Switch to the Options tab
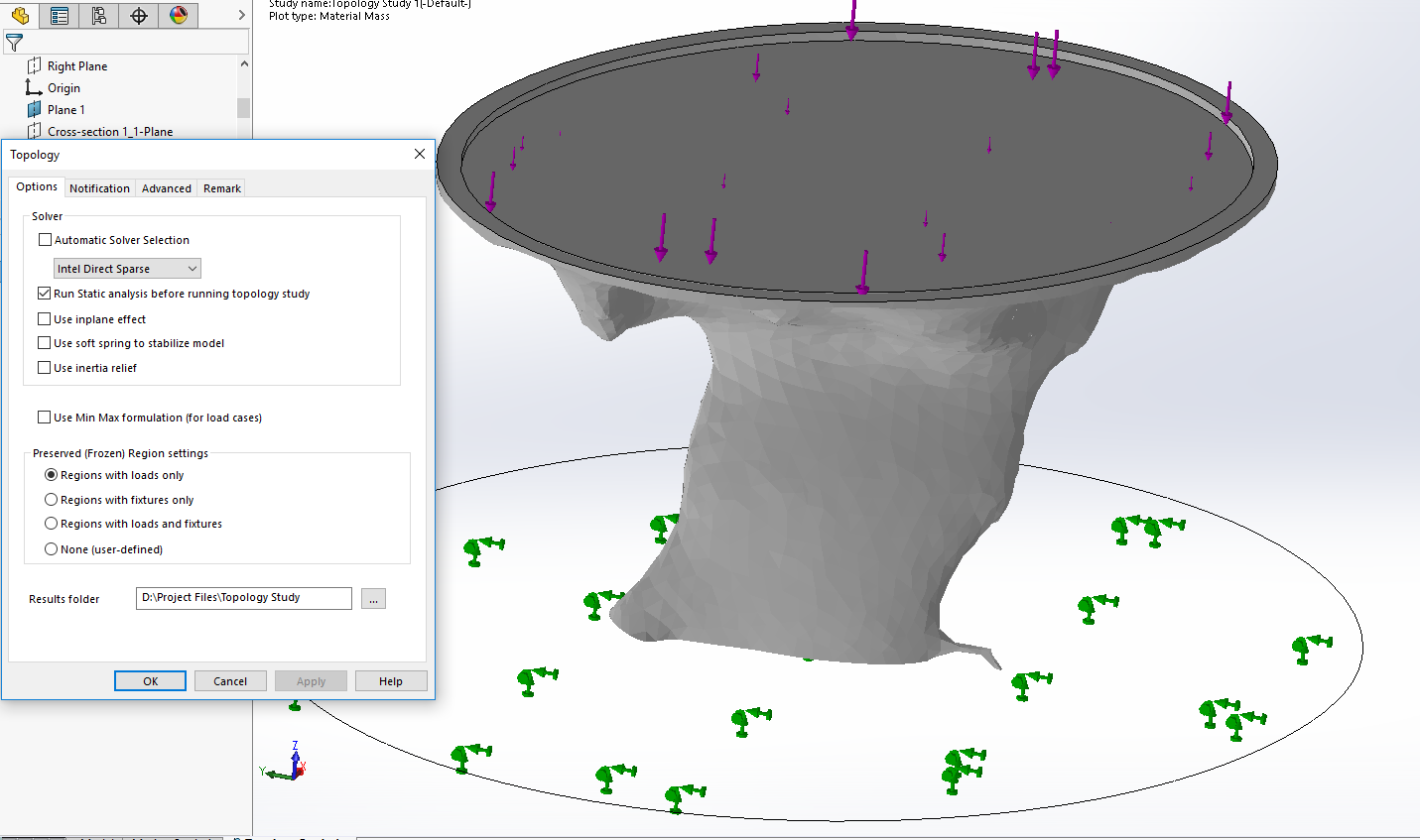 pyautogui.click(x=37, y=186)
